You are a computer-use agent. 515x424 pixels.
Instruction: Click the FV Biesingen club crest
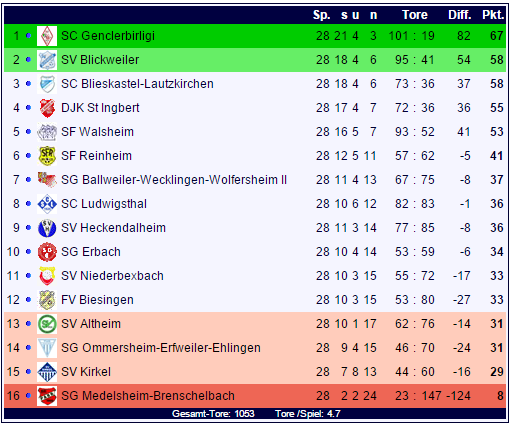point(47,300)
